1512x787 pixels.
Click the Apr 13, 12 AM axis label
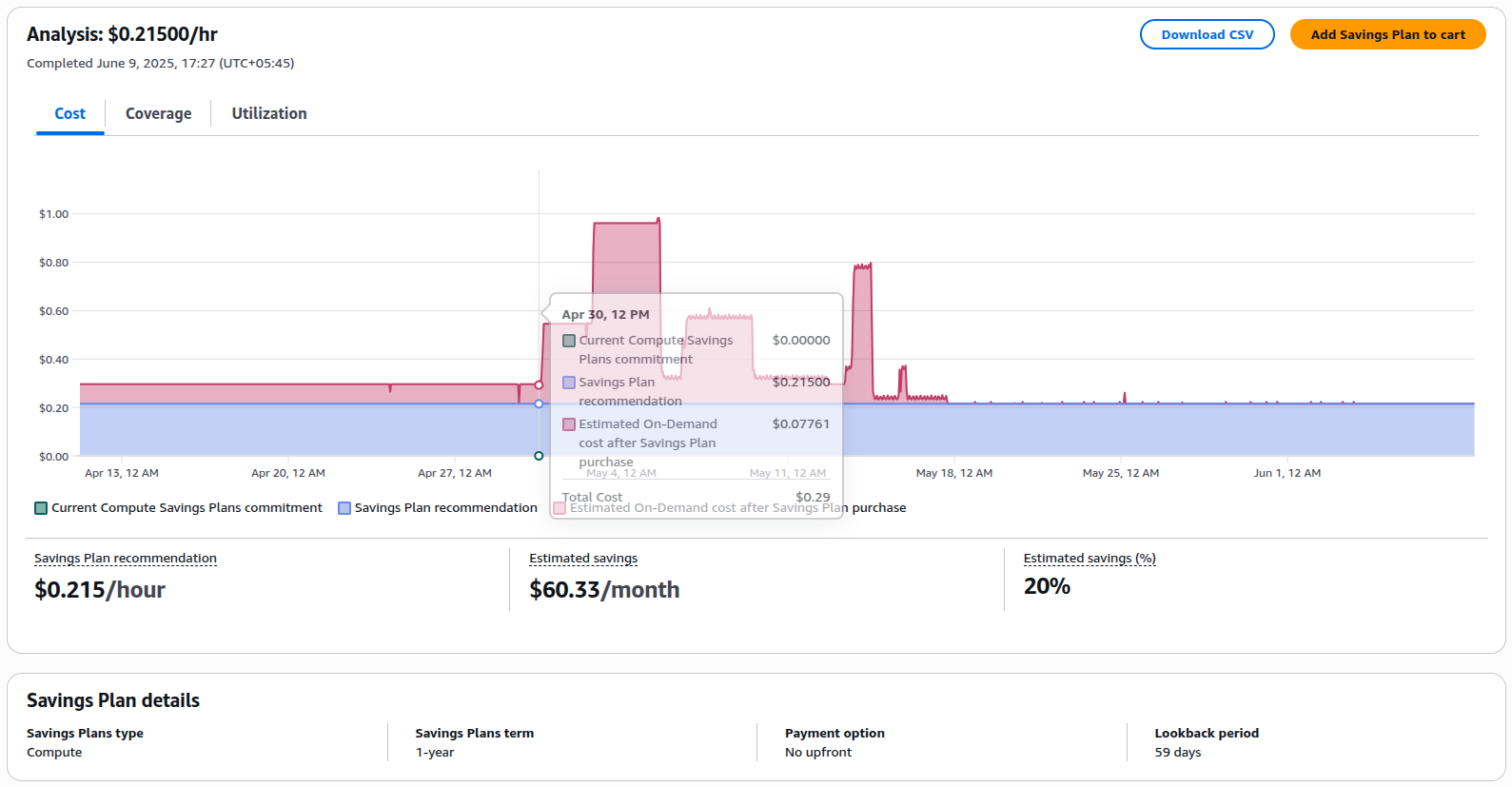point(122,473)
